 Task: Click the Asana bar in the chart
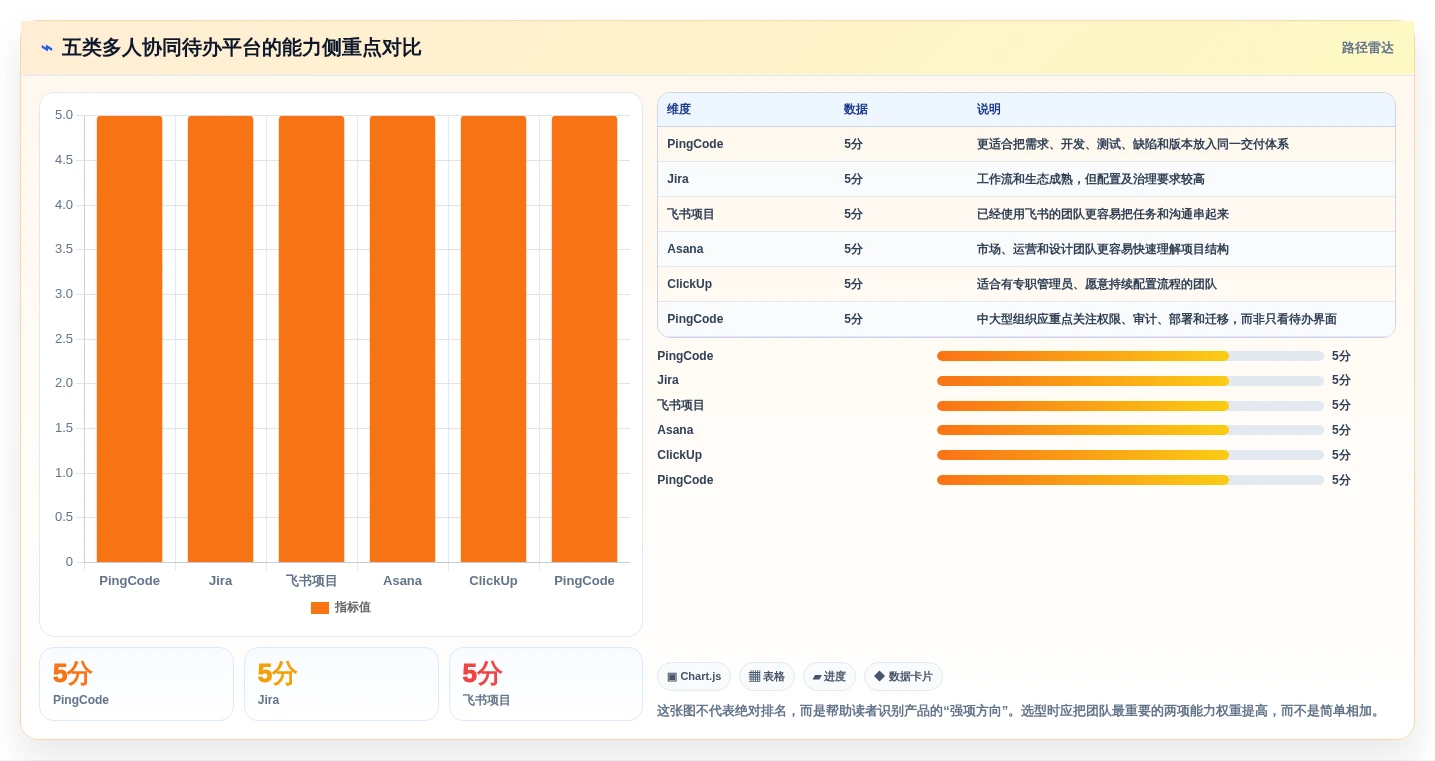tap(402, 339)
